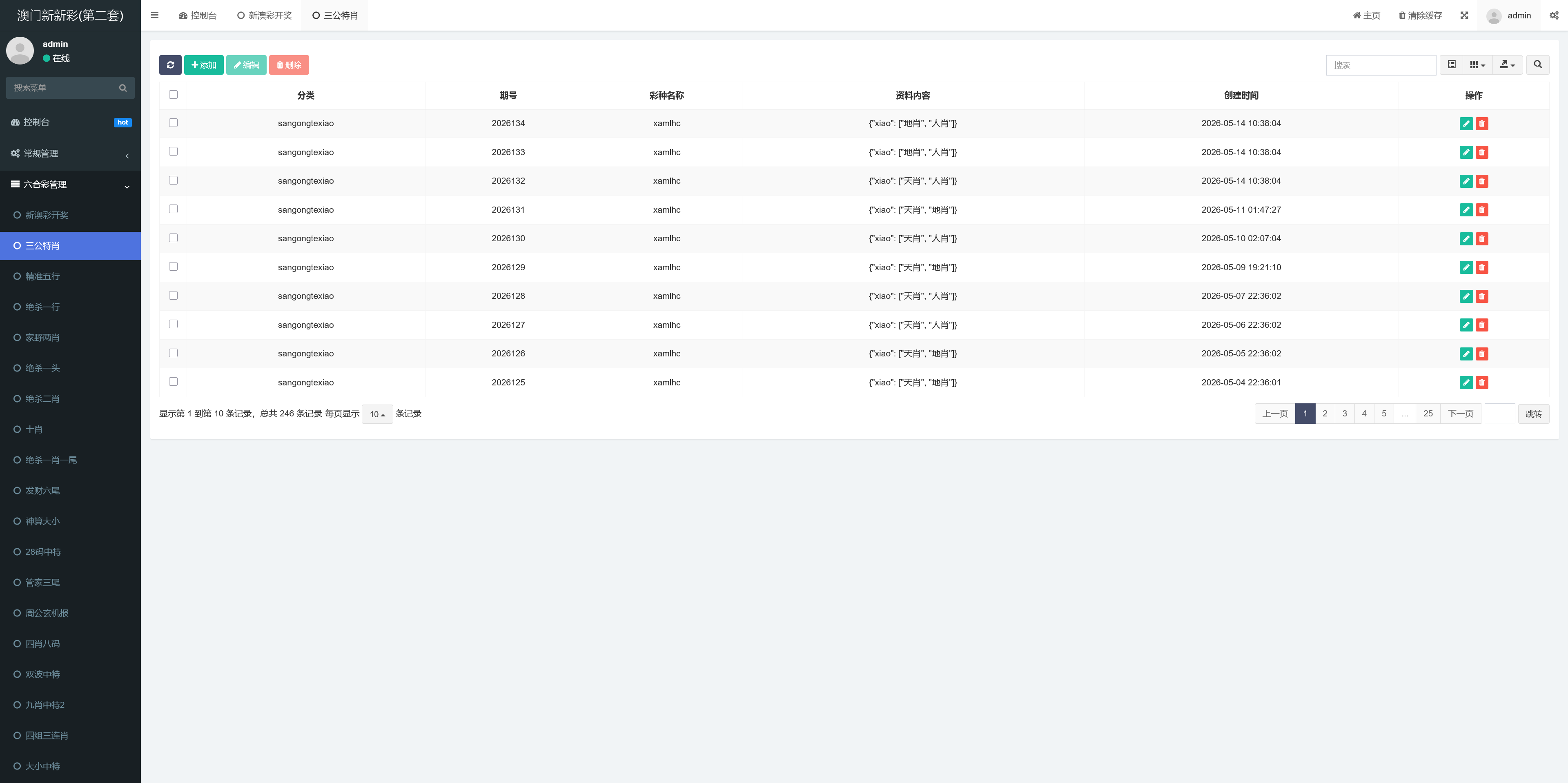The image size is (1568, 783).
Task: Delete the row for period 2026133
Action: click(x=1481, y=152)
